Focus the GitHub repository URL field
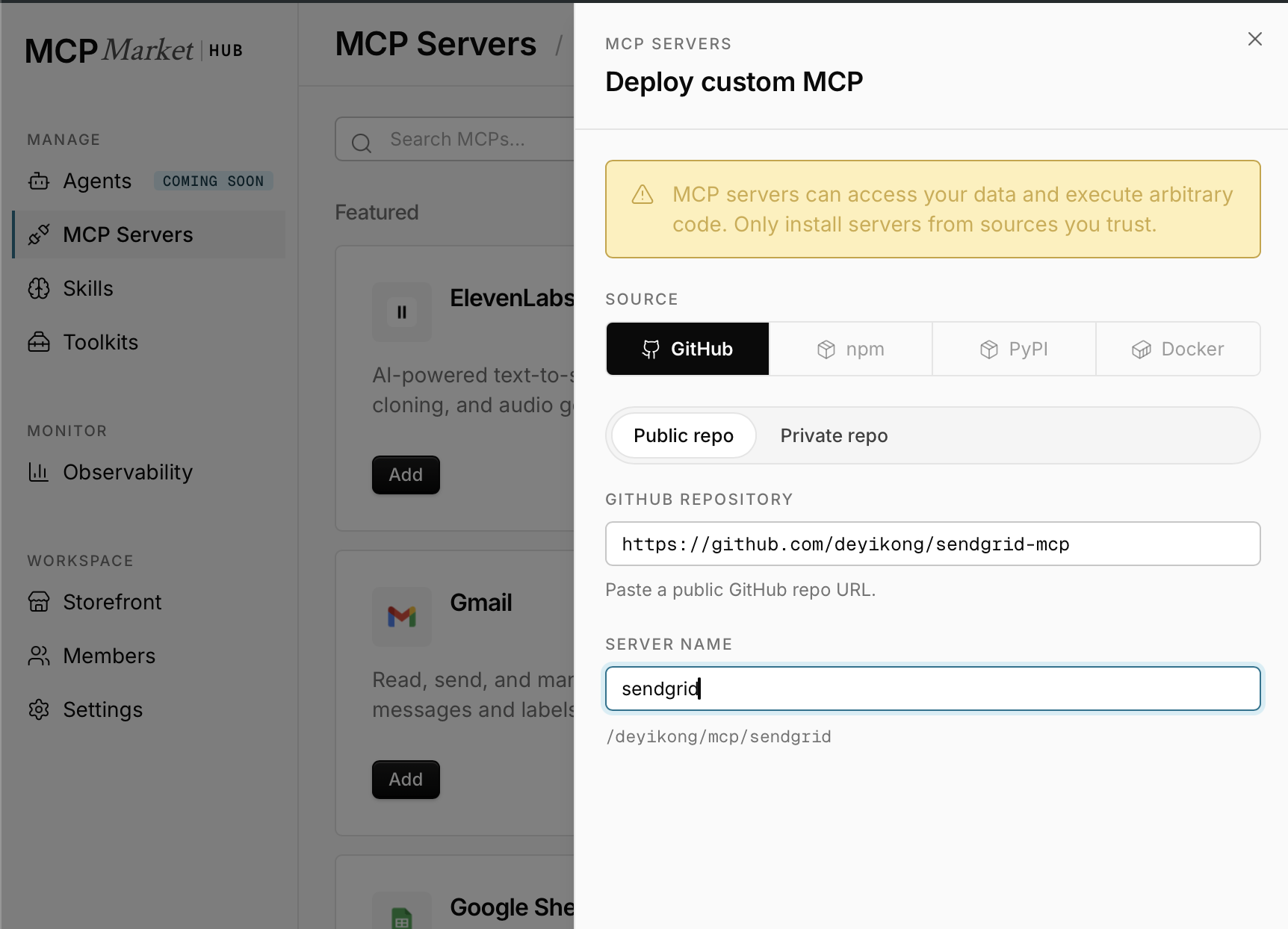The height and width of the screenshot is (929, 1288). coord(932,544)
